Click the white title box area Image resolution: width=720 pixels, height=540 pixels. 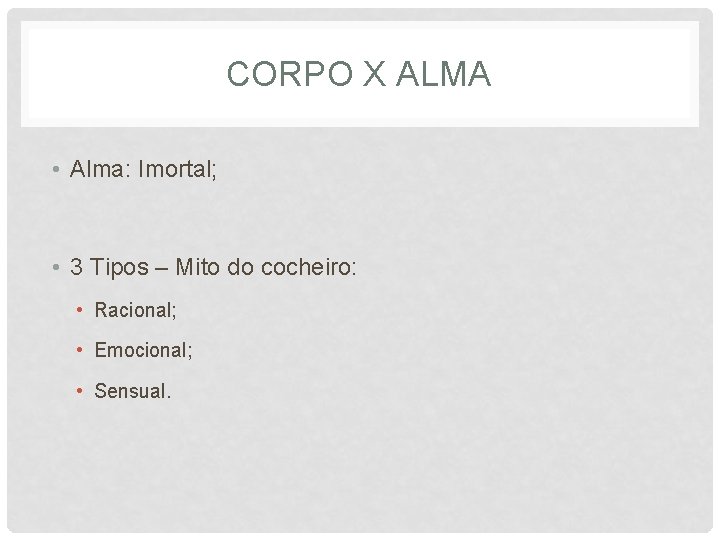360,73
